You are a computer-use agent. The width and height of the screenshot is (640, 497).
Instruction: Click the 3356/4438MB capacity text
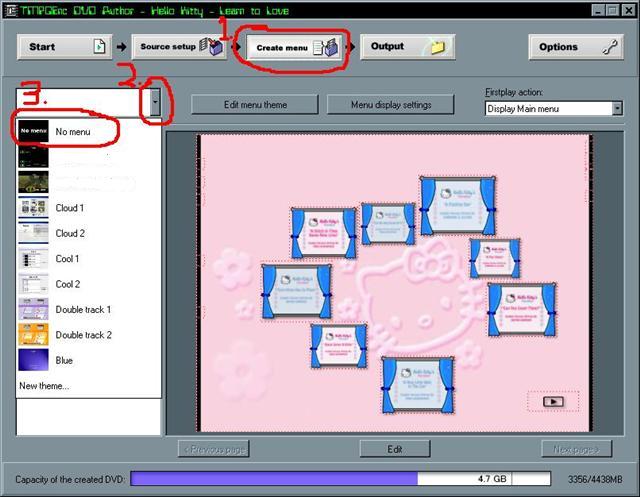pos(595,479)
